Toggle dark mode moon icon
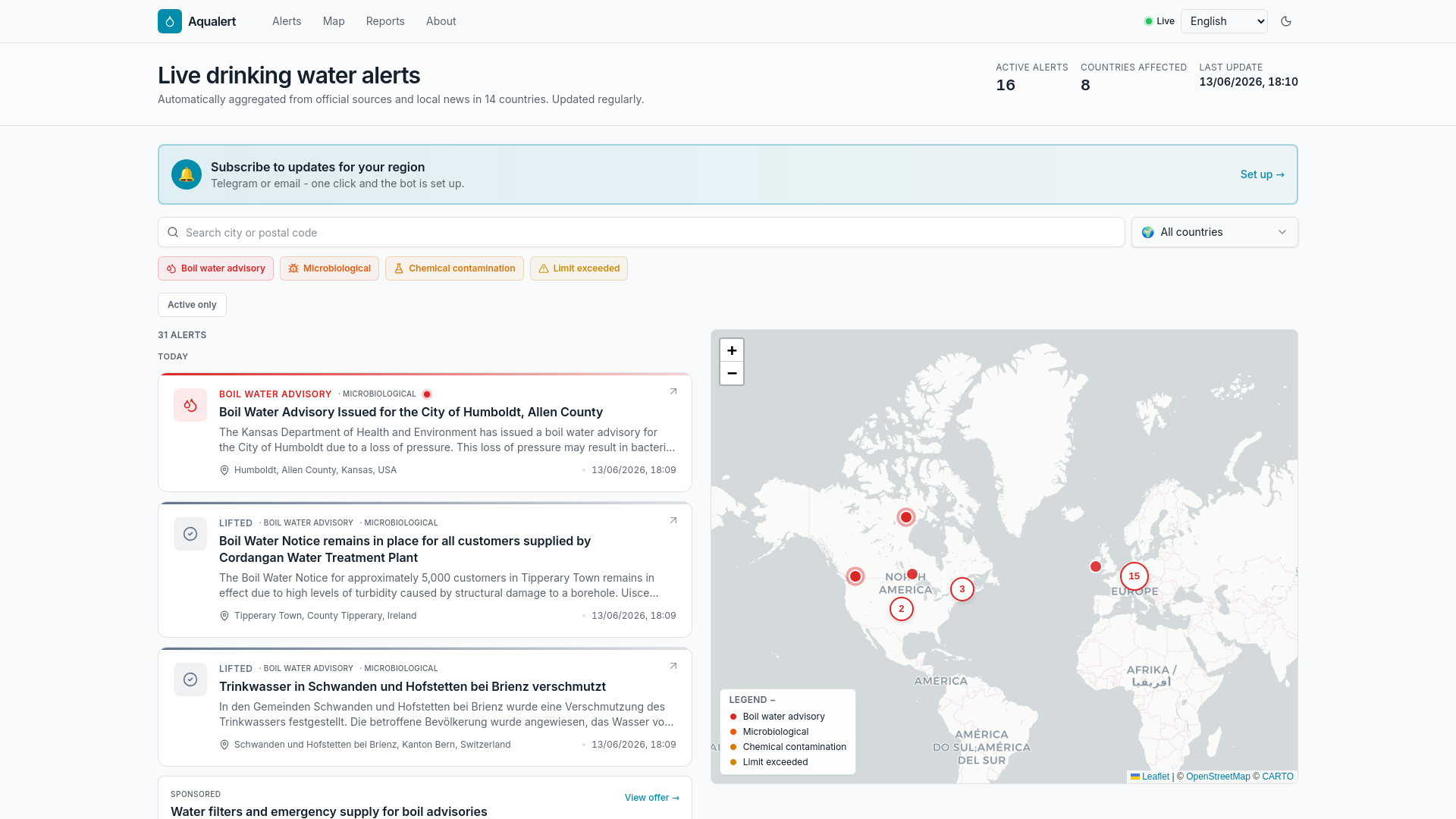This screenshot has height=819, width=1456. [1286, 21]
